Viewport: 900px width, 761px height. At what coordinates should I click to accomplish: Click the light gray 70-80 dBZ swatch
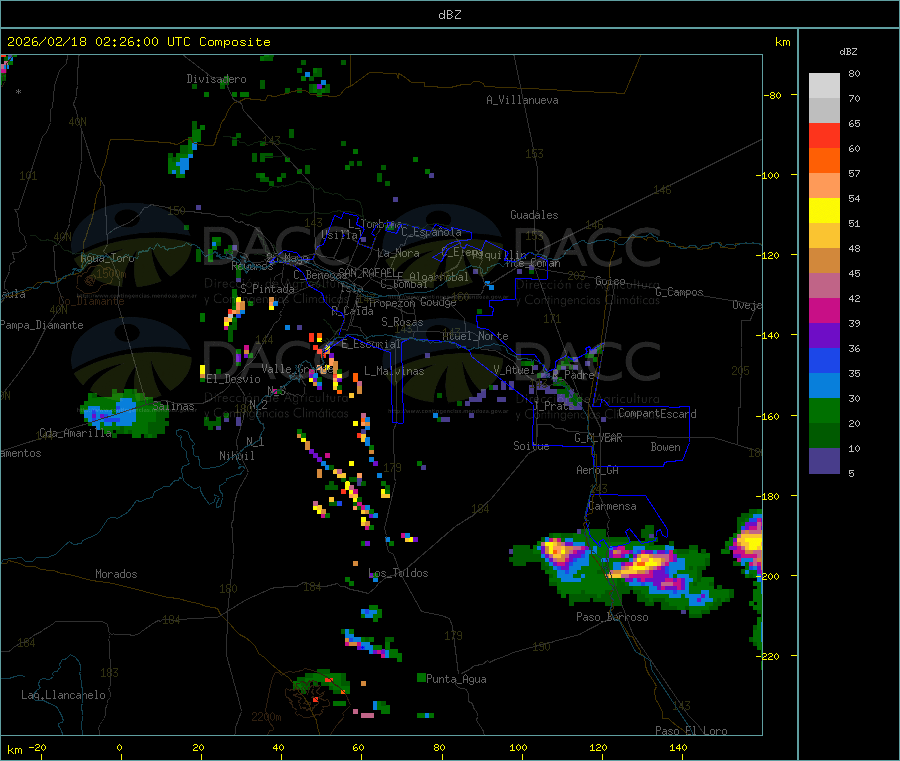click(x=824, y=86)
